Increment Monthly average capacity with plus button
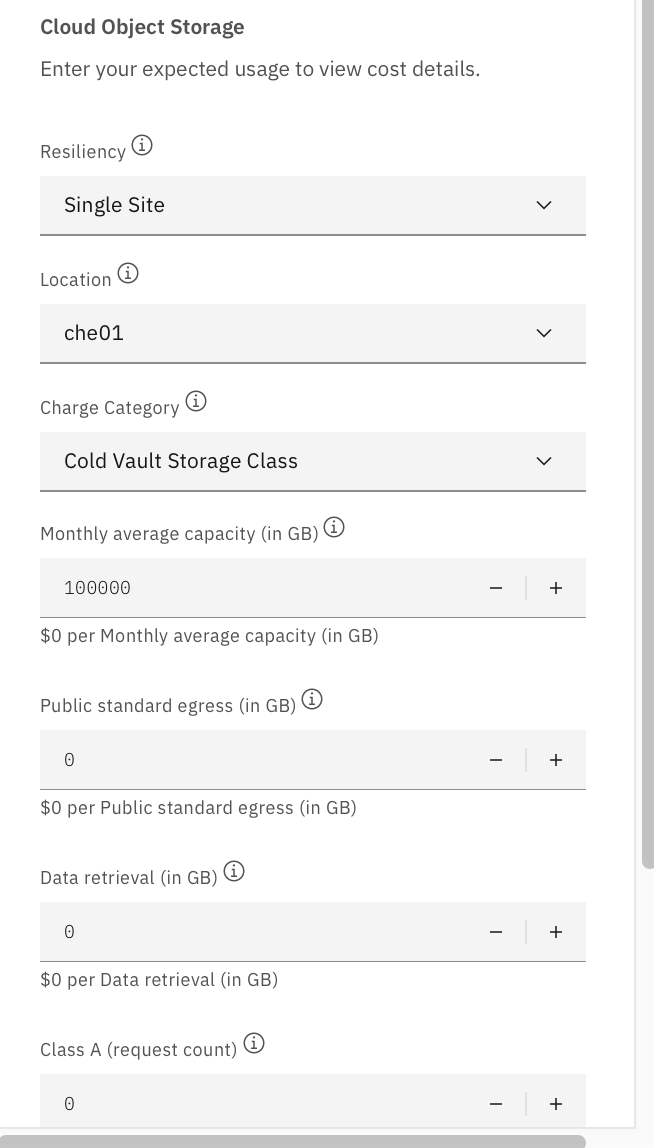 coord(555,588)
